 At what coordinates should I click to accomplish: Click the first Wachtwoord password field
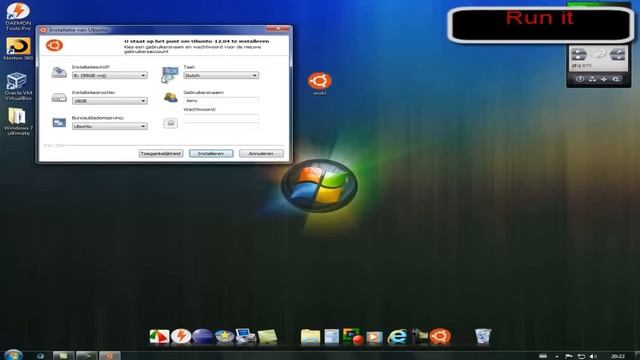click(x=221, y=118)
